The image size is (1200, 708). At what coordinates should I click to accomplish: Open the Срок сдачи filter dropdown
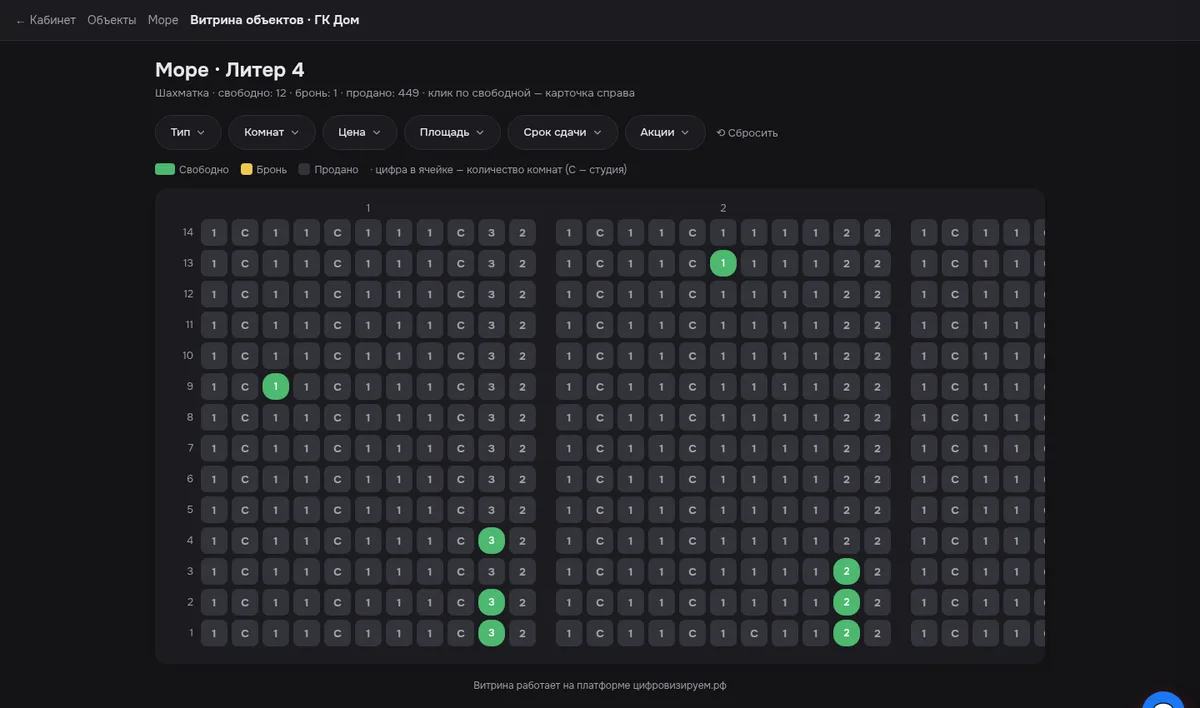[563, 132]
